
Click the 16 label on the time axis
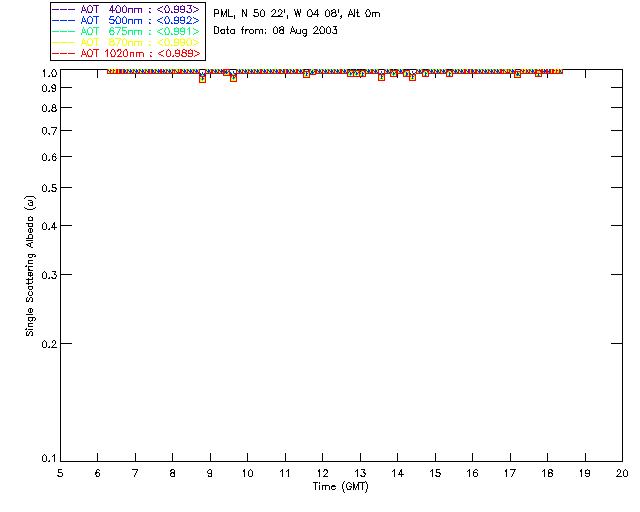(472, 473)
